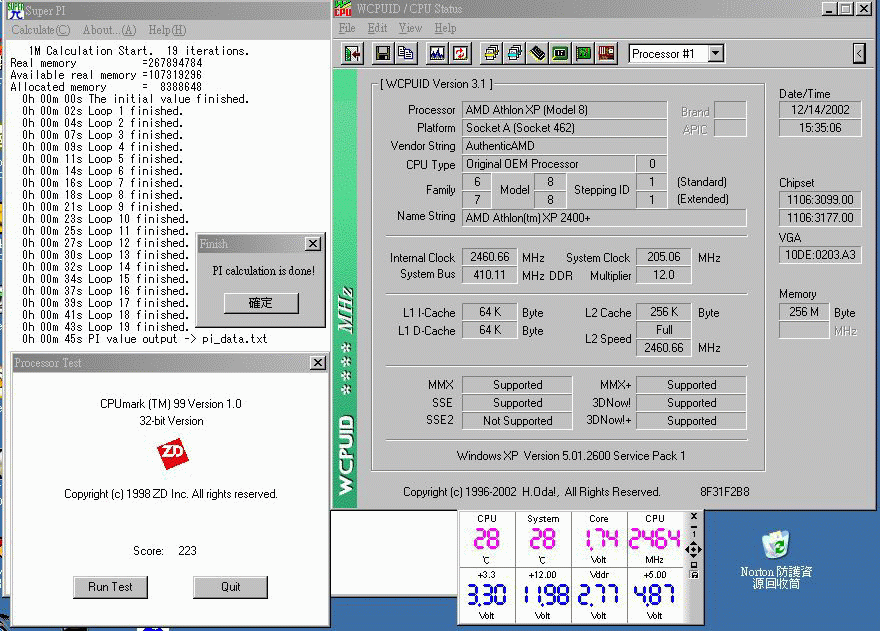Viewport: 880px width, 631px height.
Task: Open the Calculate(C) menu in Super PI
Action: coord(41,30)
